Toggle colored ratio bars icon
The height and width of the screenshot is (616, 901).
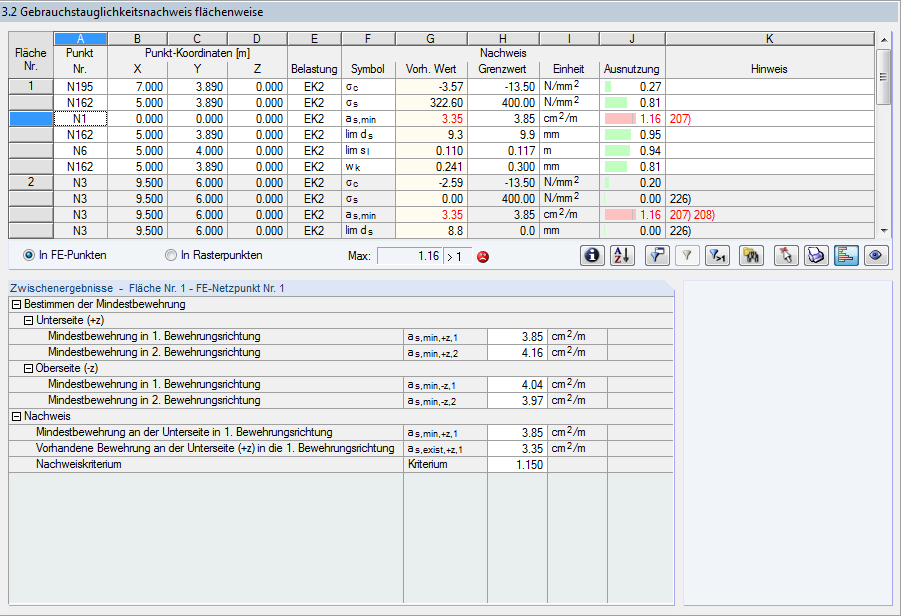click(846, 255)
